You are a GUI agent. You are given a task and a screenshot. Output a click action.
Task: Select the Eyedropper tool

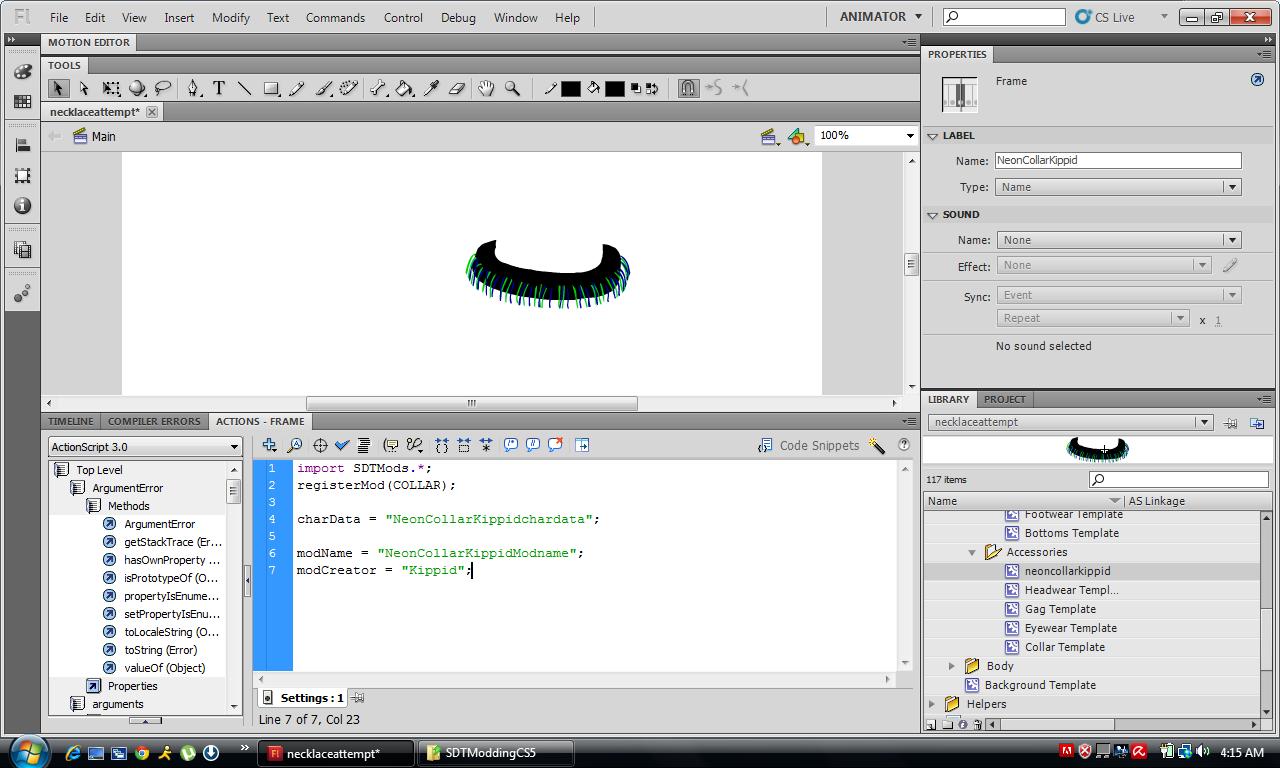[431, 89]
